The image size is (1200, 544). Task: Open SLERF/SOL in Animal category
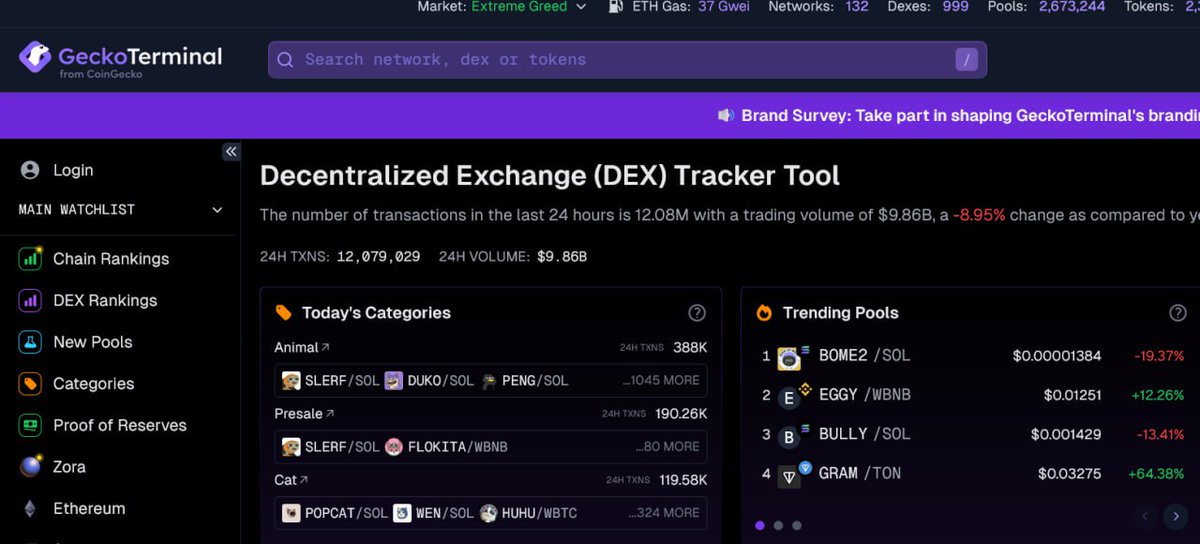(x=330, y=381)
